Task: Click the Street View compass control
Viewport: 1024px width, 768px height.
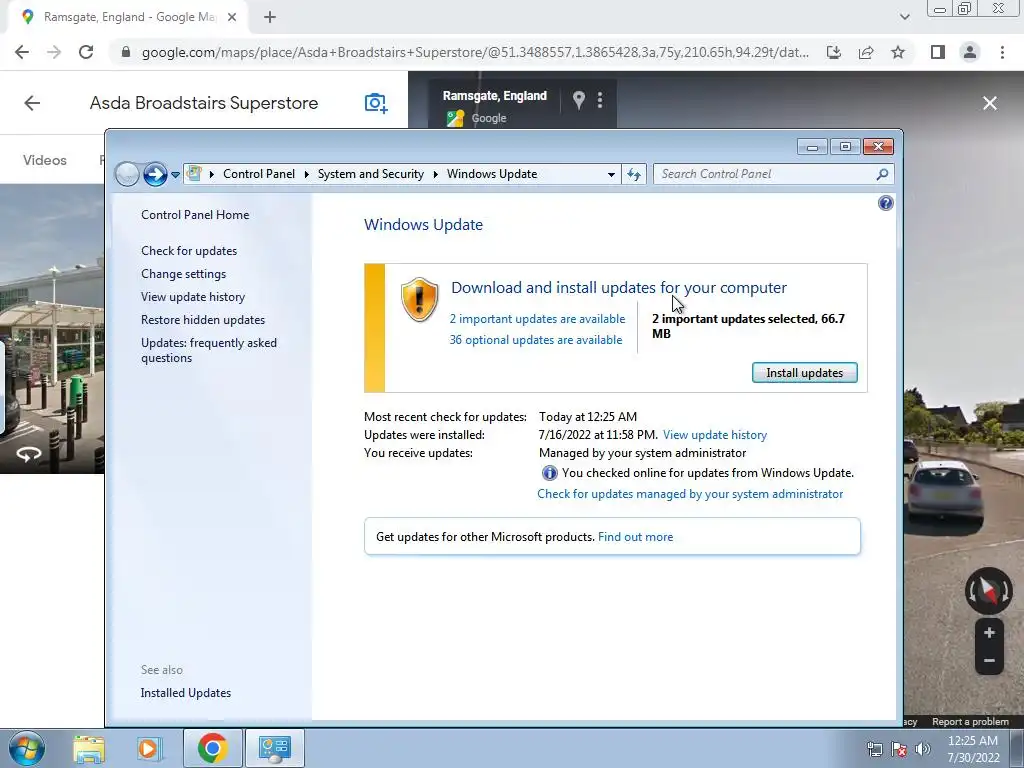Action: [988, 591]
